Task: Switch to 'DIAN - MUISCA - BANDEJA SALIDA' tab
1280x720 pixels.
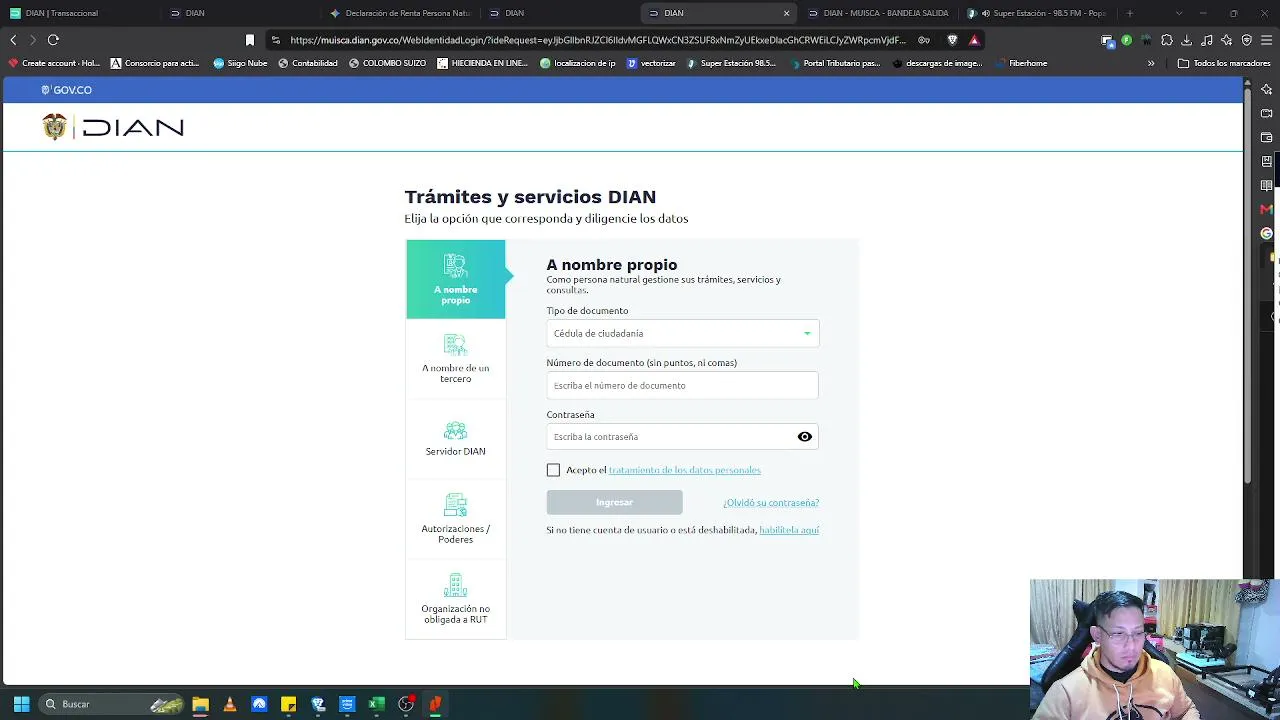Action: point(878,13)
